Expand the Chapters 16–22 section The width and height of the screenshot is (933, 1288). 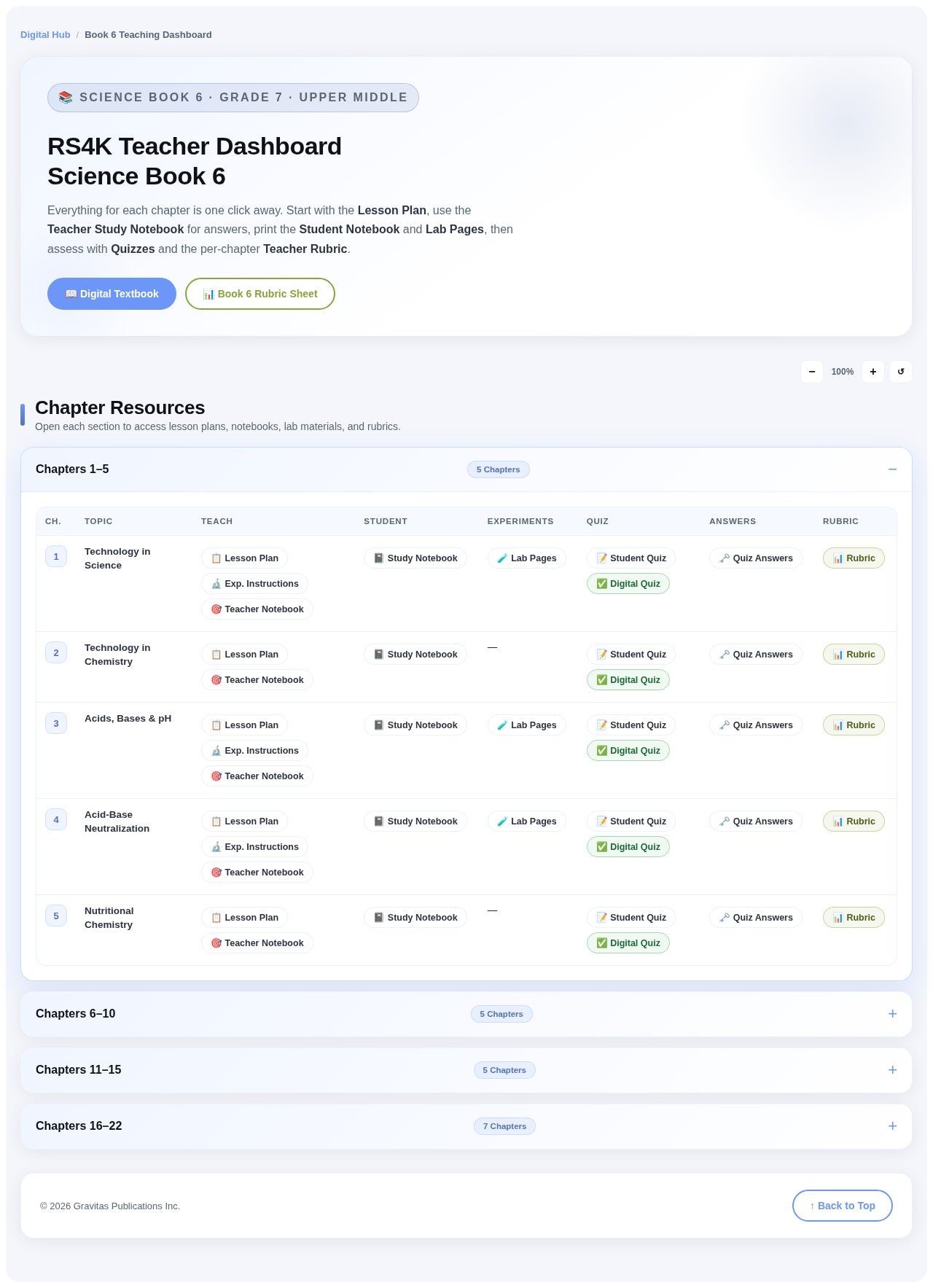pyautogui.click(x=466, y=1126)
